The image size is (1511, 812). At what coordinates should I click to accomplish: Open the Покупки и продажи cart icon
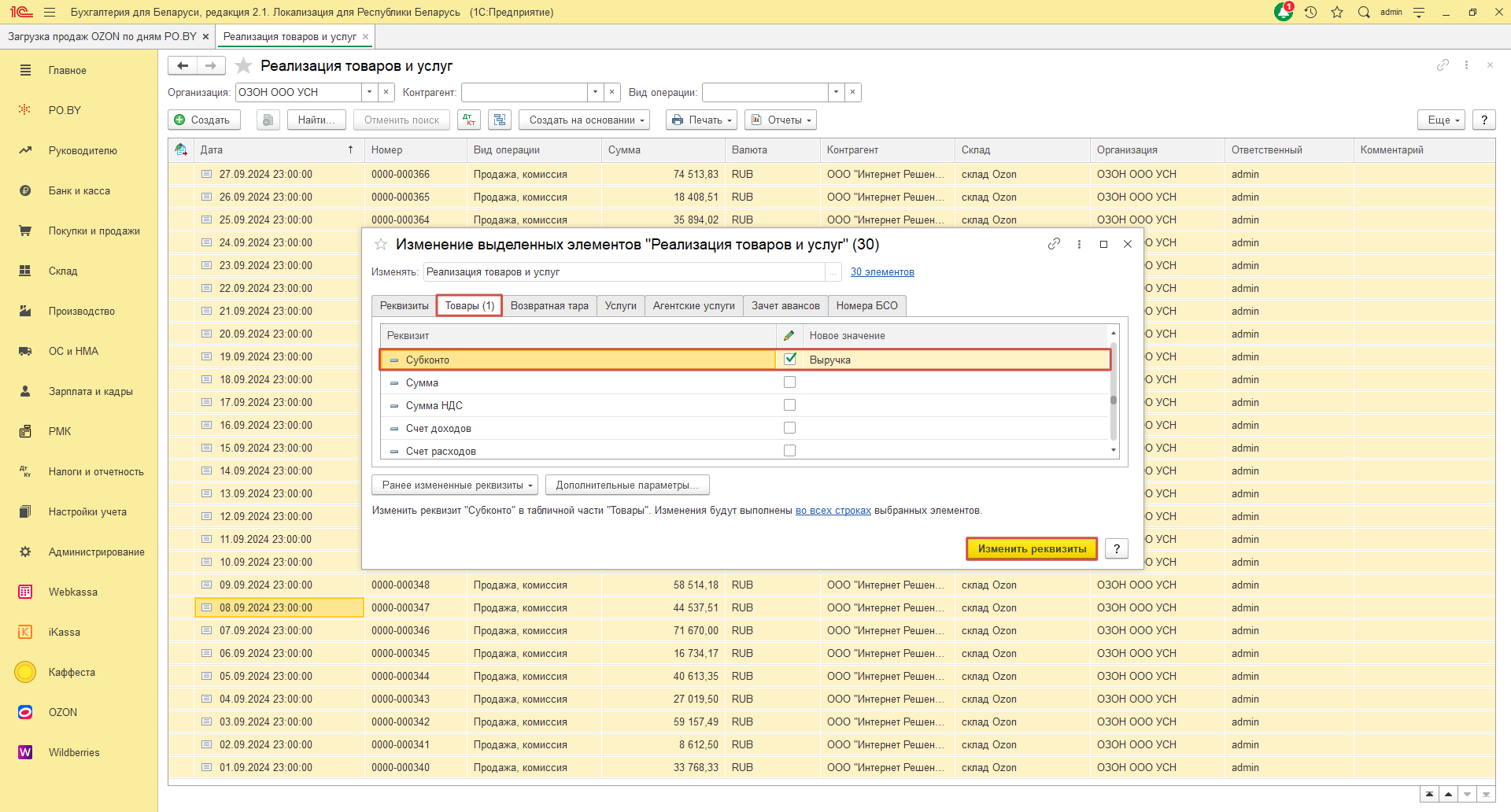[x=25, y=231]
